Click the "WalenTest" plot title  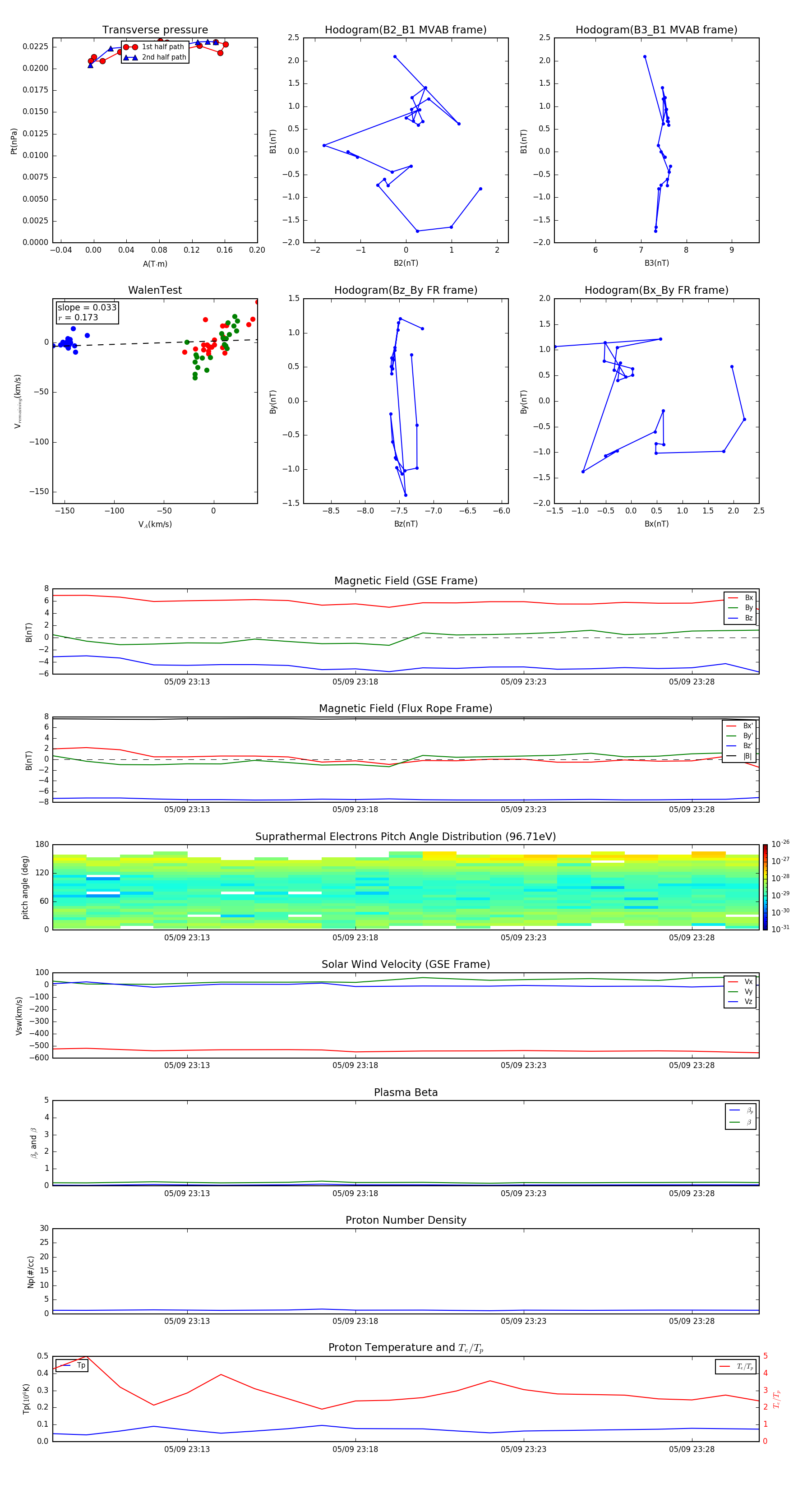[155, 290]
